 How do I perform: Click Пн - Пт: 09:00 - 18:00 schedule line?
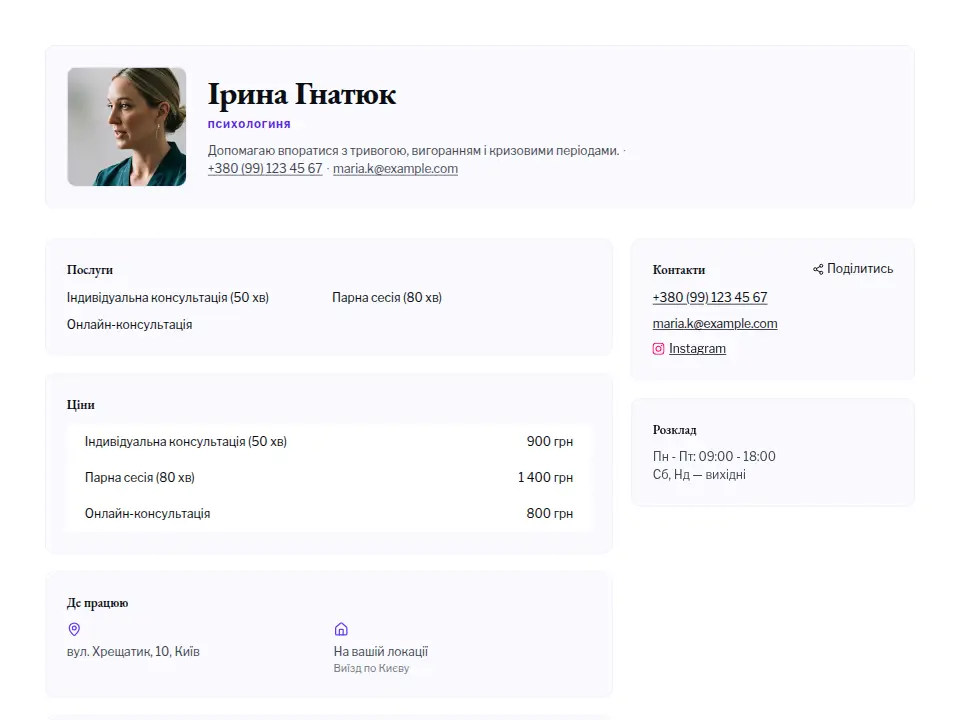tap(714, 457)
